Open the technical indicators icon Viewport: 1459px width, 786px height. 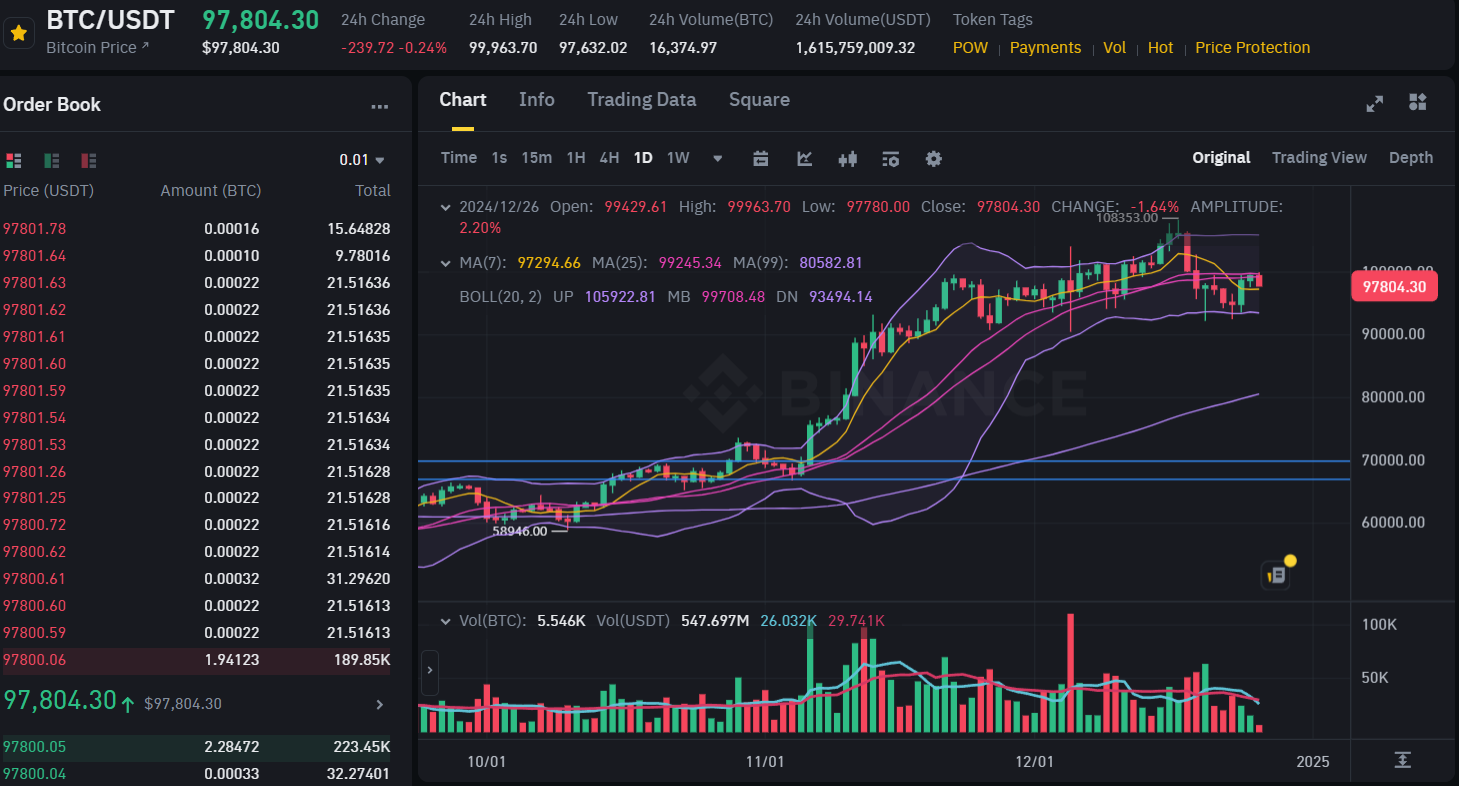[x=804, y=158]
